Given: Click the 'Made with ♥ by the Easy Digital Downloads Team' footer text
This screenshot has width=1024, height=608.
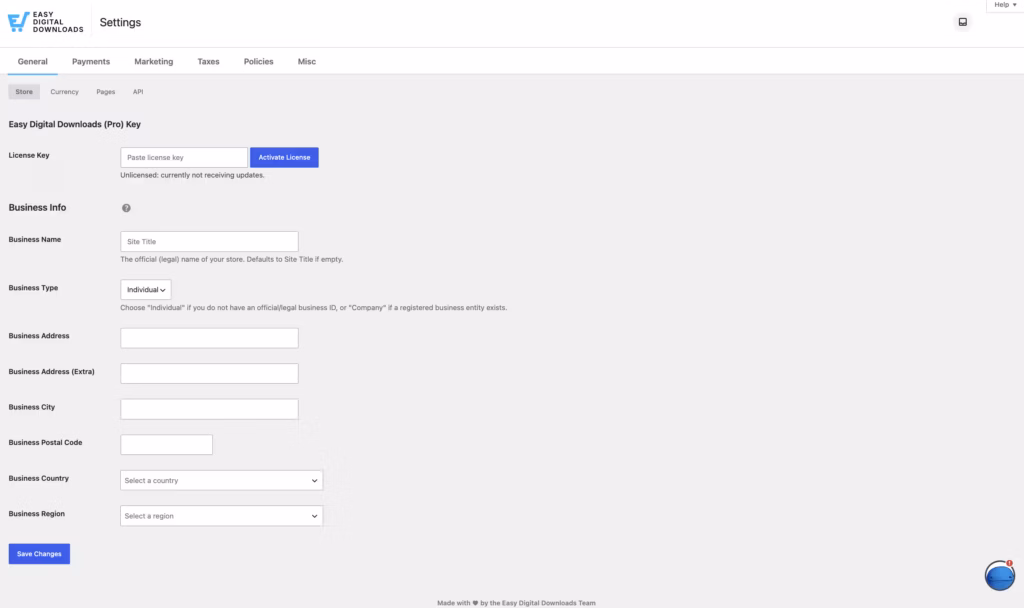Looking at the screenshot, I should click(x=516, y=603).
